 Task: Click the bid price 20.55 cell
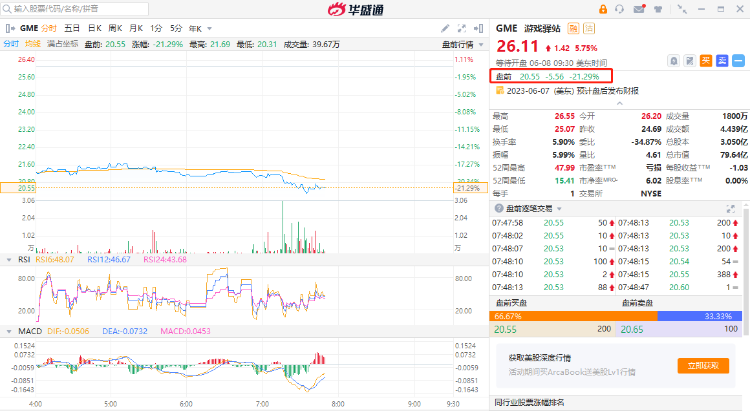click(552, 329)
